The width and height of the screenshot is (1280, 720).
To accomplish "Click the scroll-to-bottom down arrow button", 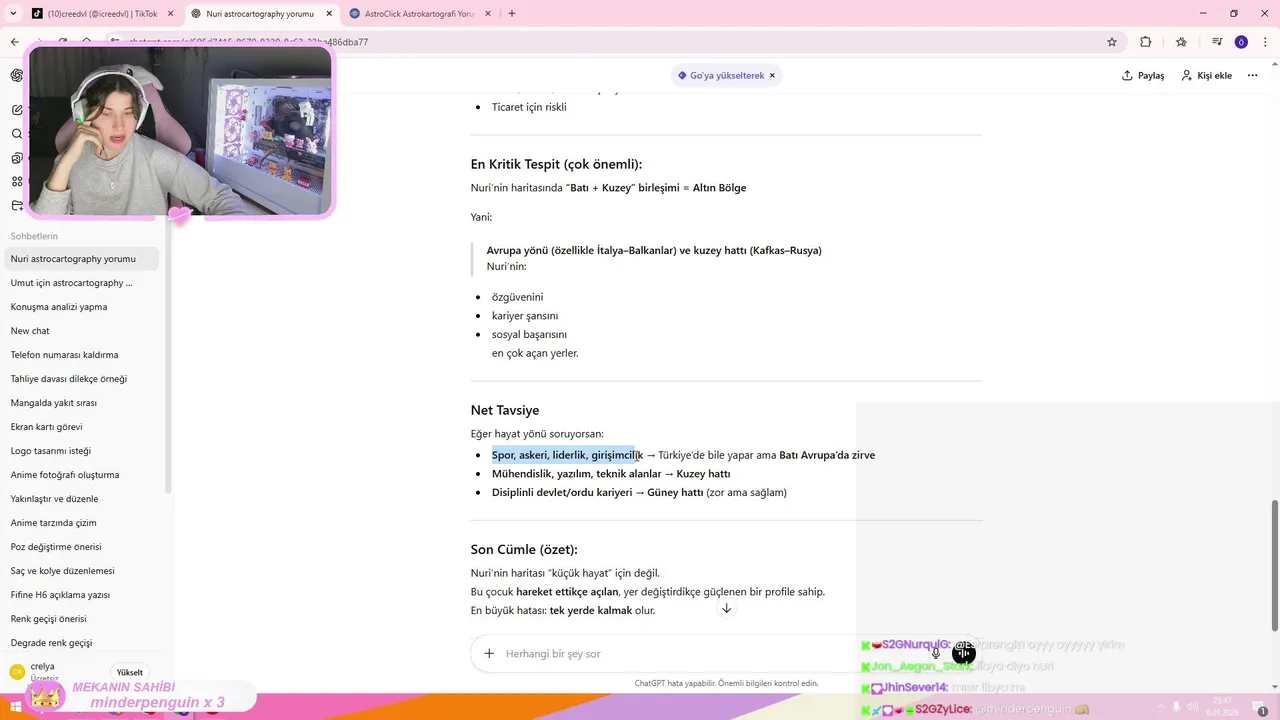I will (x=727, y=609).
